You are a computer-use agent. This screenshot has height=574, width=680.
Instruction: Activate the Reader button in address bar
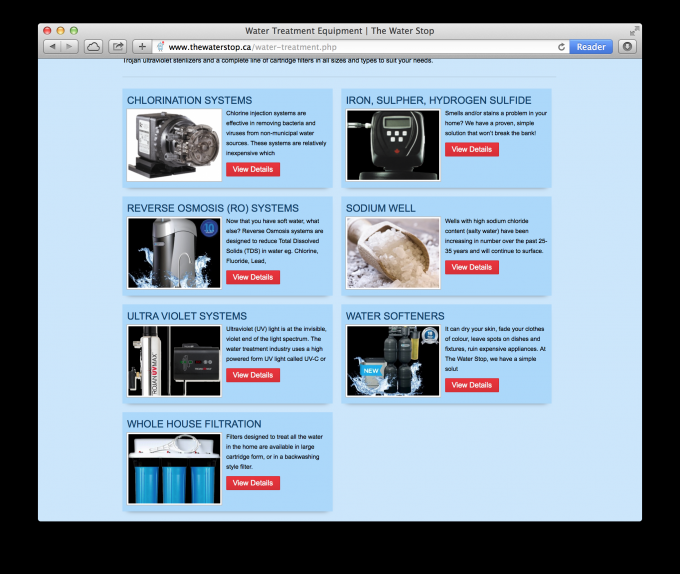(591, 47)
